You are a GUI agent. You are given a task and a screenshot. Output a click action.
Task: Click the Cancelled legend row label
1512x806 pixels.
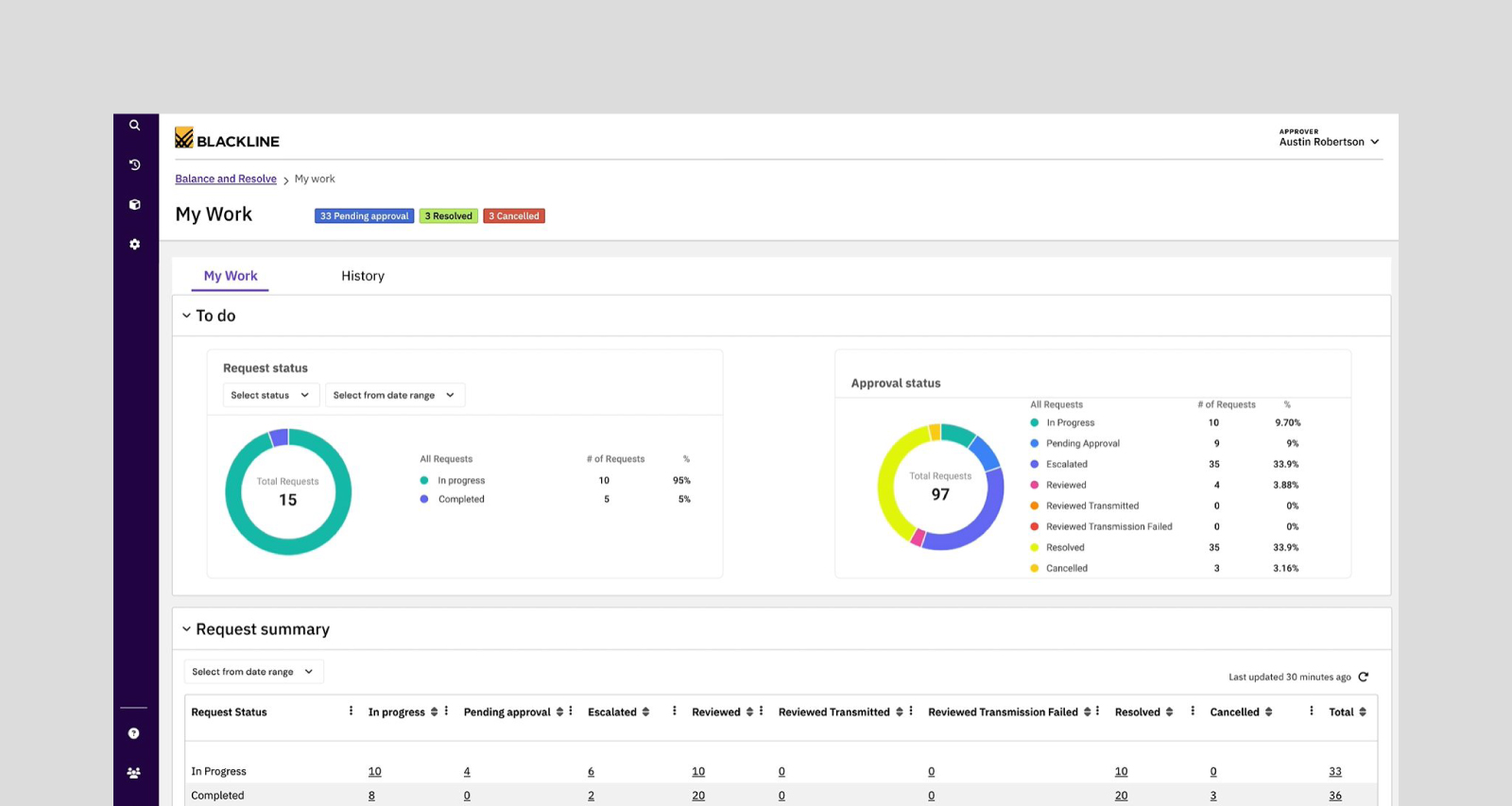coord(1067,568)
